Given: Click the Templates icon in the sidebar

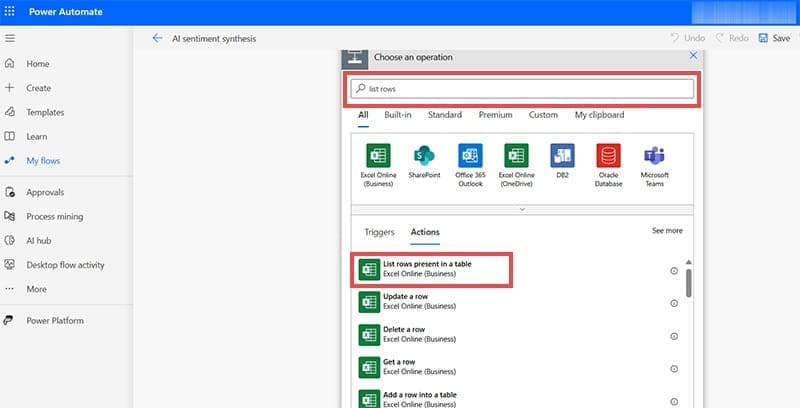Looking at the screenshot, I should [x=9, y=112].
